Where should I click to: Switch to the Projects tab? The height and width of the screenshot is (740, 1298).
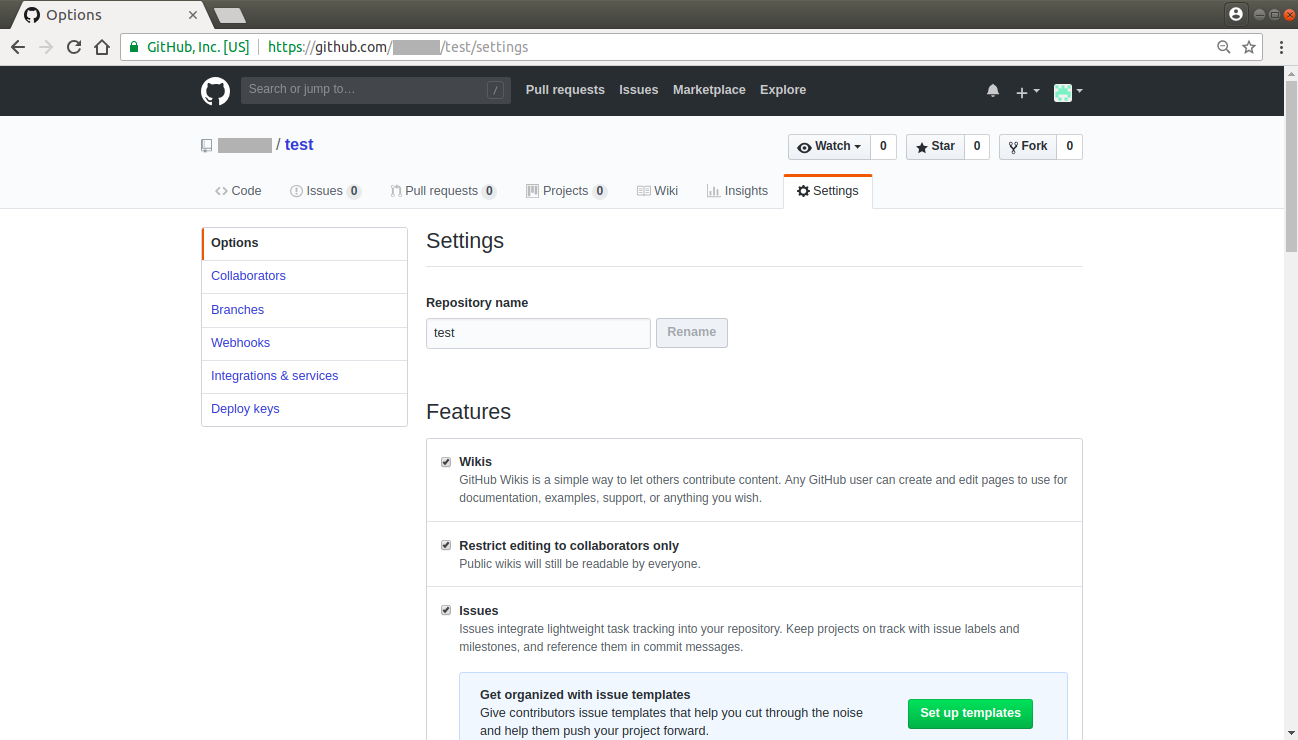click(x=566, y=191)
